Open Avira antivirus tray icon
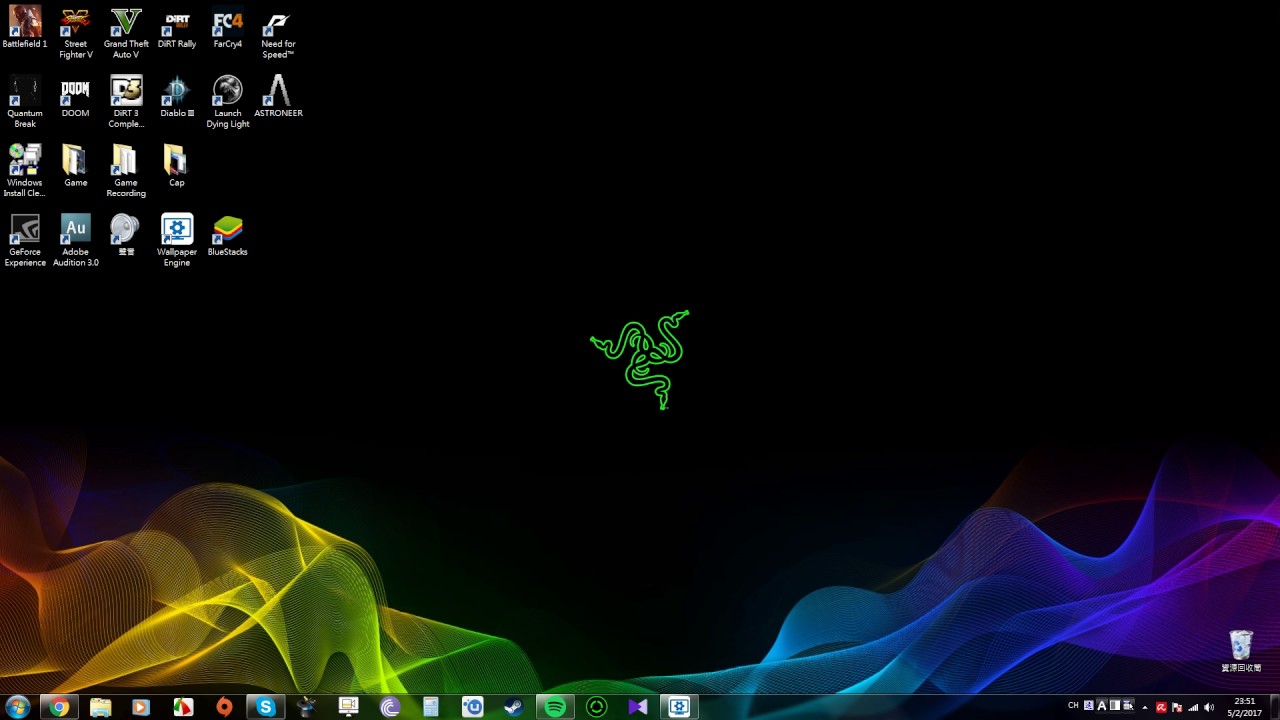Screen dimensions: 1280x720 [1161, 707]
